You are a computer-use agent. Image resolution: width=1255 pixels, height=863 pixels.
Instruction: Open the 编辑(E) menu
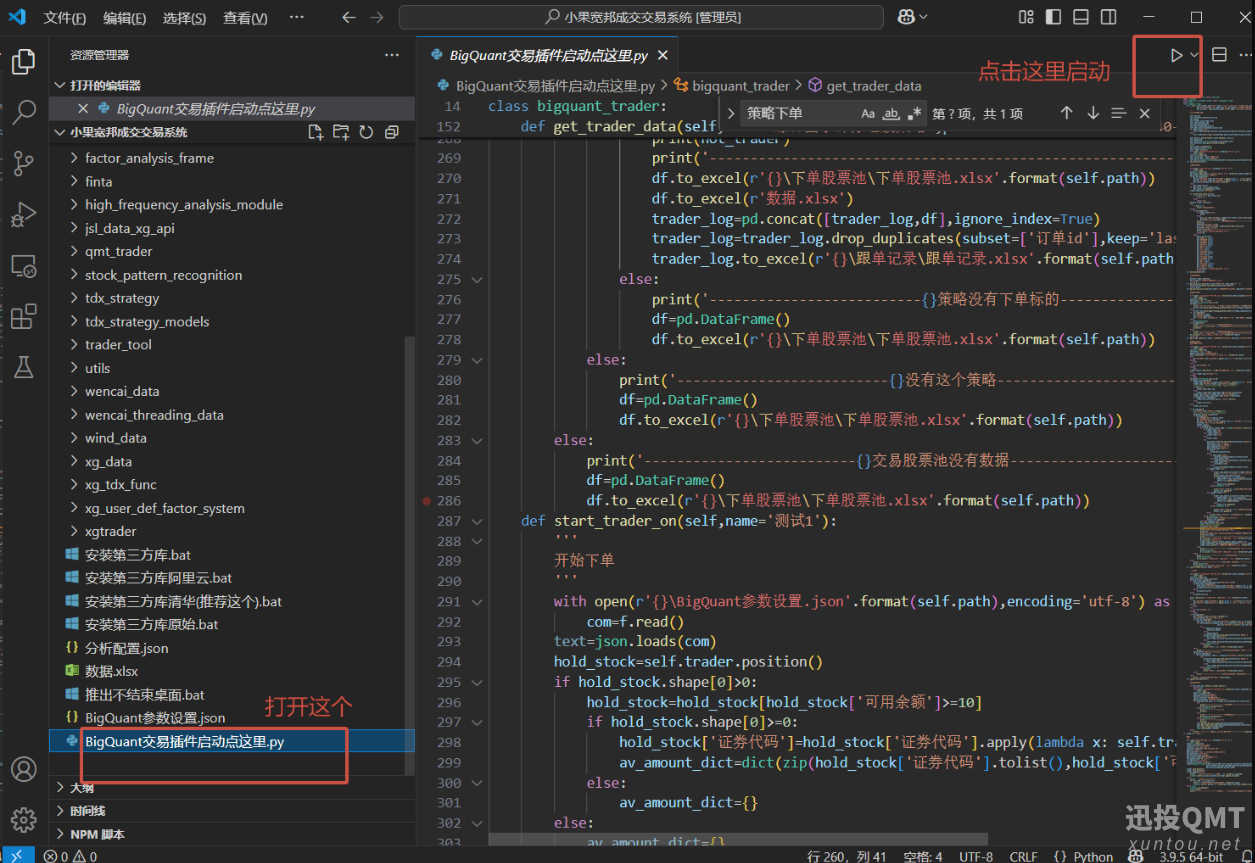(x=124, y=18)
